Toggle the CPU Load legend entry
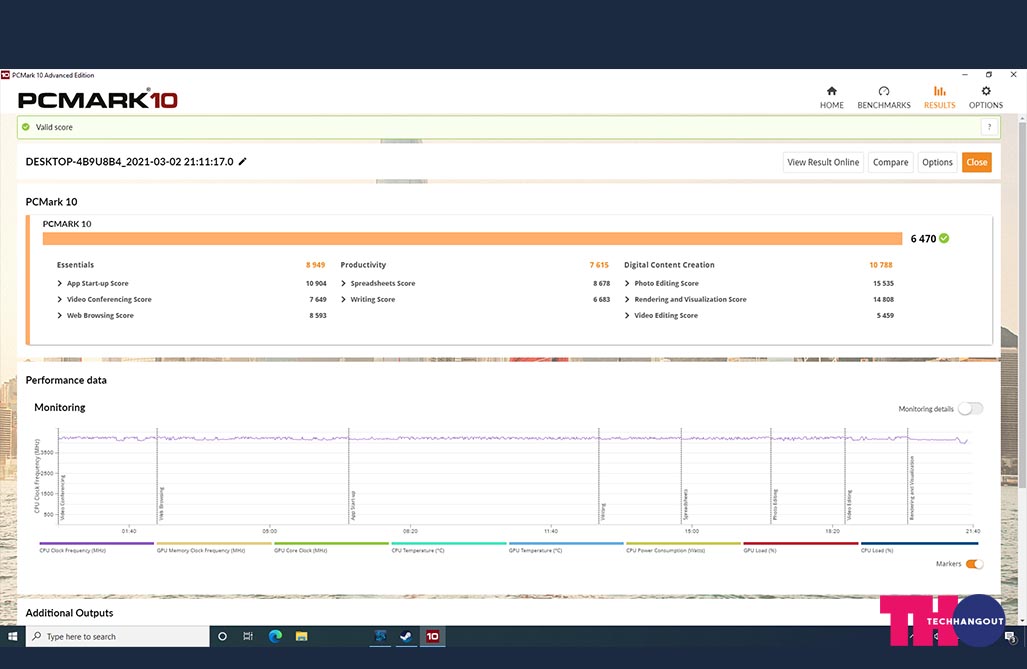Image resolution: width=1027 pixels, height=669 pixels. 919,548
